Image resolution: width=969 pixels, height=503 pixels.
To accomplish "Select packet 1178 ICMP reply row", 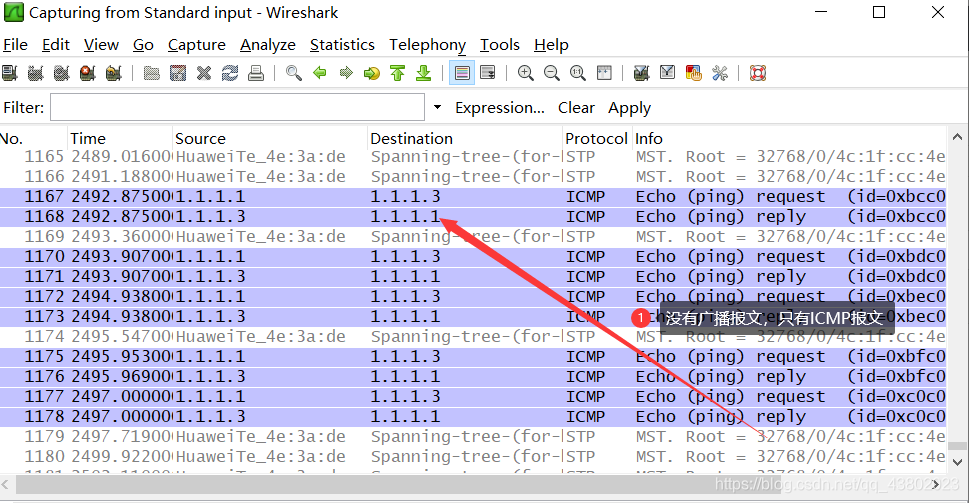I will [x=473, y=416].
